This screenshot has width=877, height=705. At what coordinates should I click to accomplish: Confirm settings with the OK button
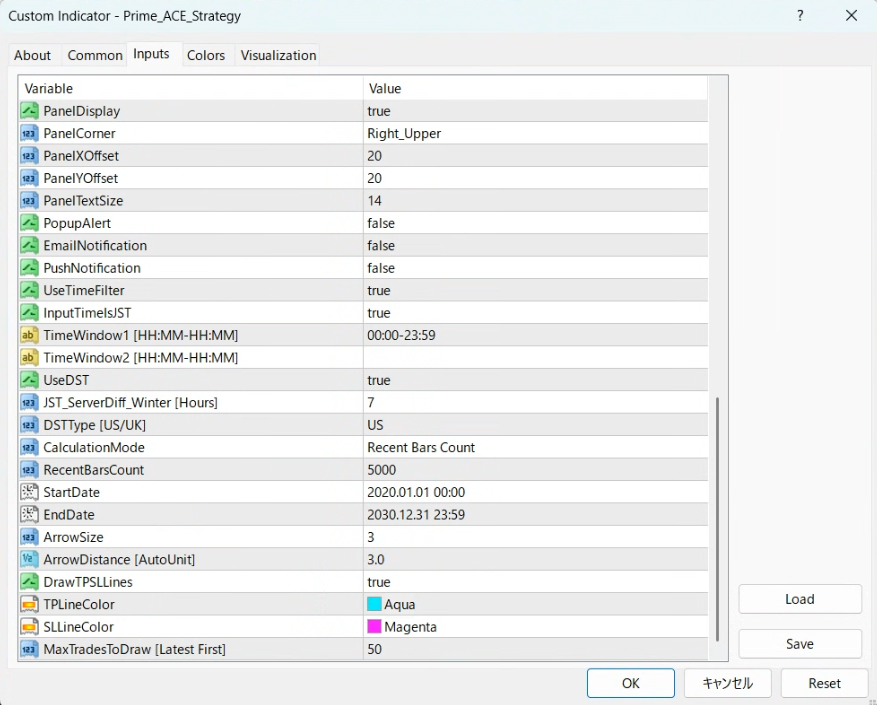pyautogui.click(x=630, y=683)
